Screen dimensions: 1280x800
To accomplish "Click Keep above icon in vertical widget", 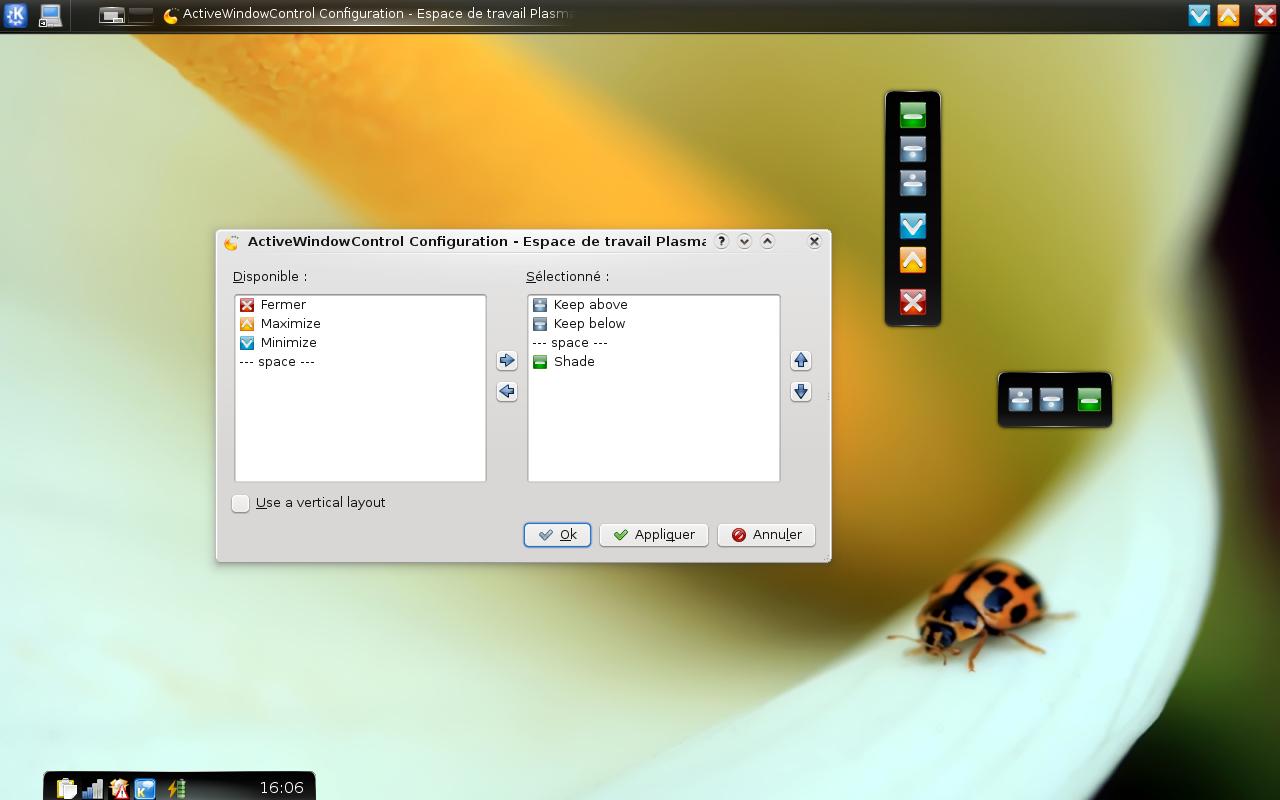I will (912, 182).
